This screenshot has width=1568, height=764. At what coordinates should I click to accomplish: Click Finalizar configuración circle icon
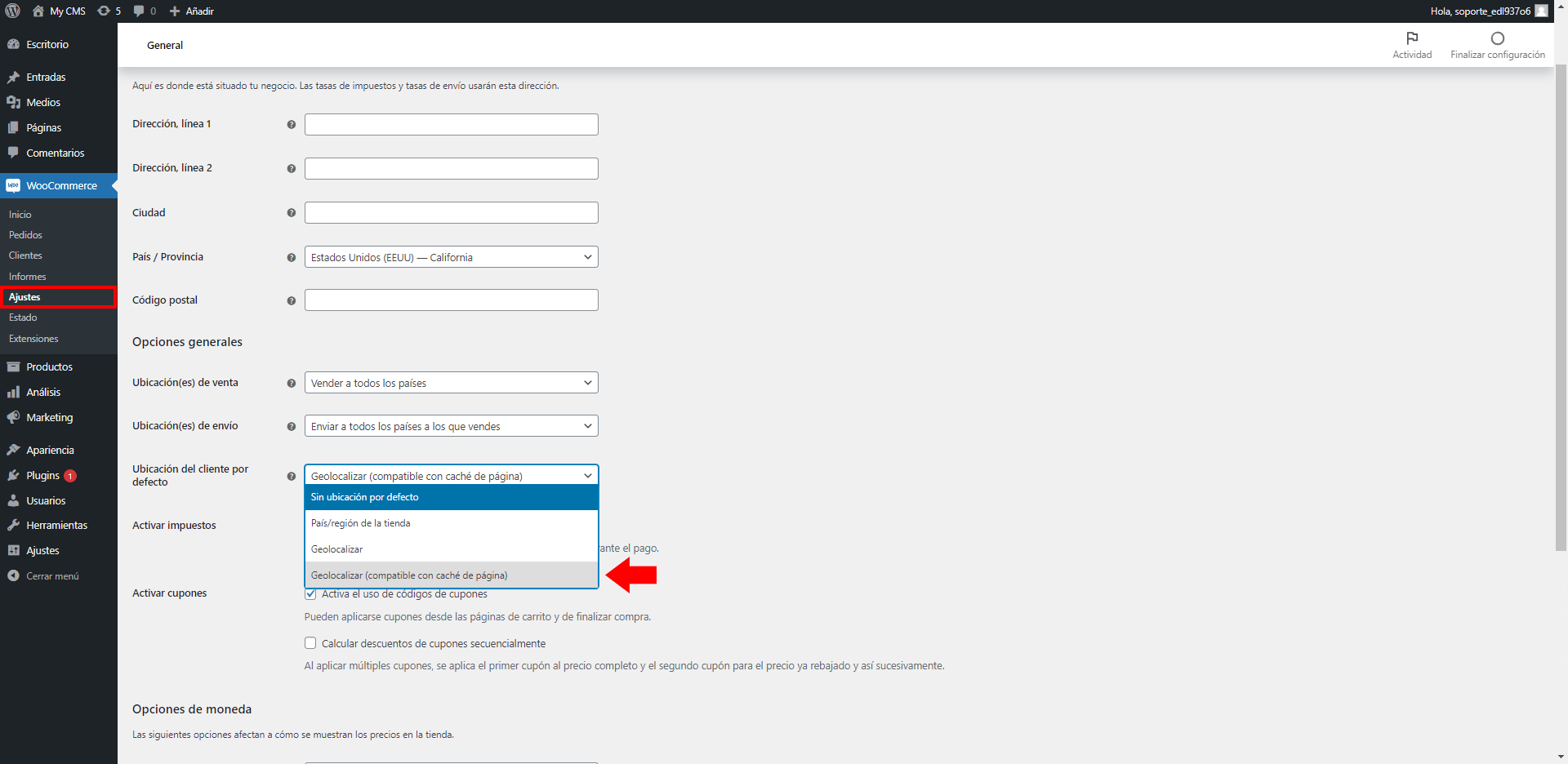[1497, 38]
